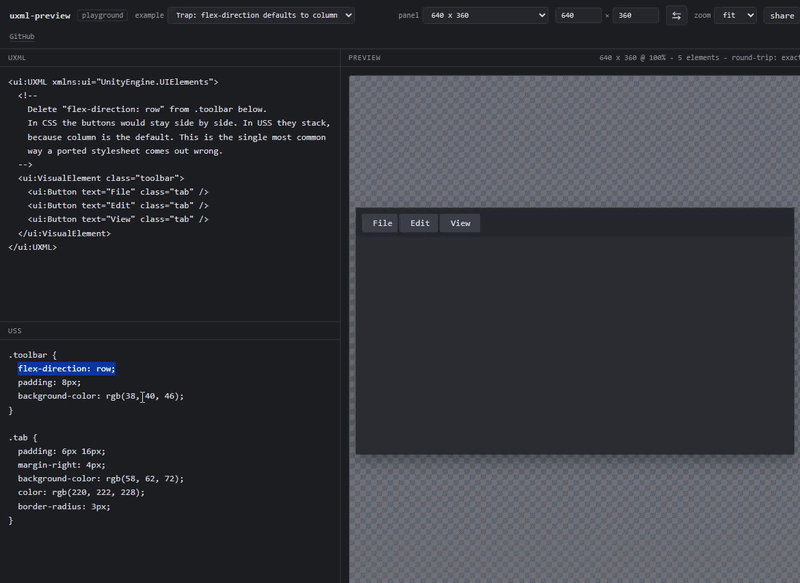Click the comment line starting Delete
800x583 pixels.
click(147, 109)
